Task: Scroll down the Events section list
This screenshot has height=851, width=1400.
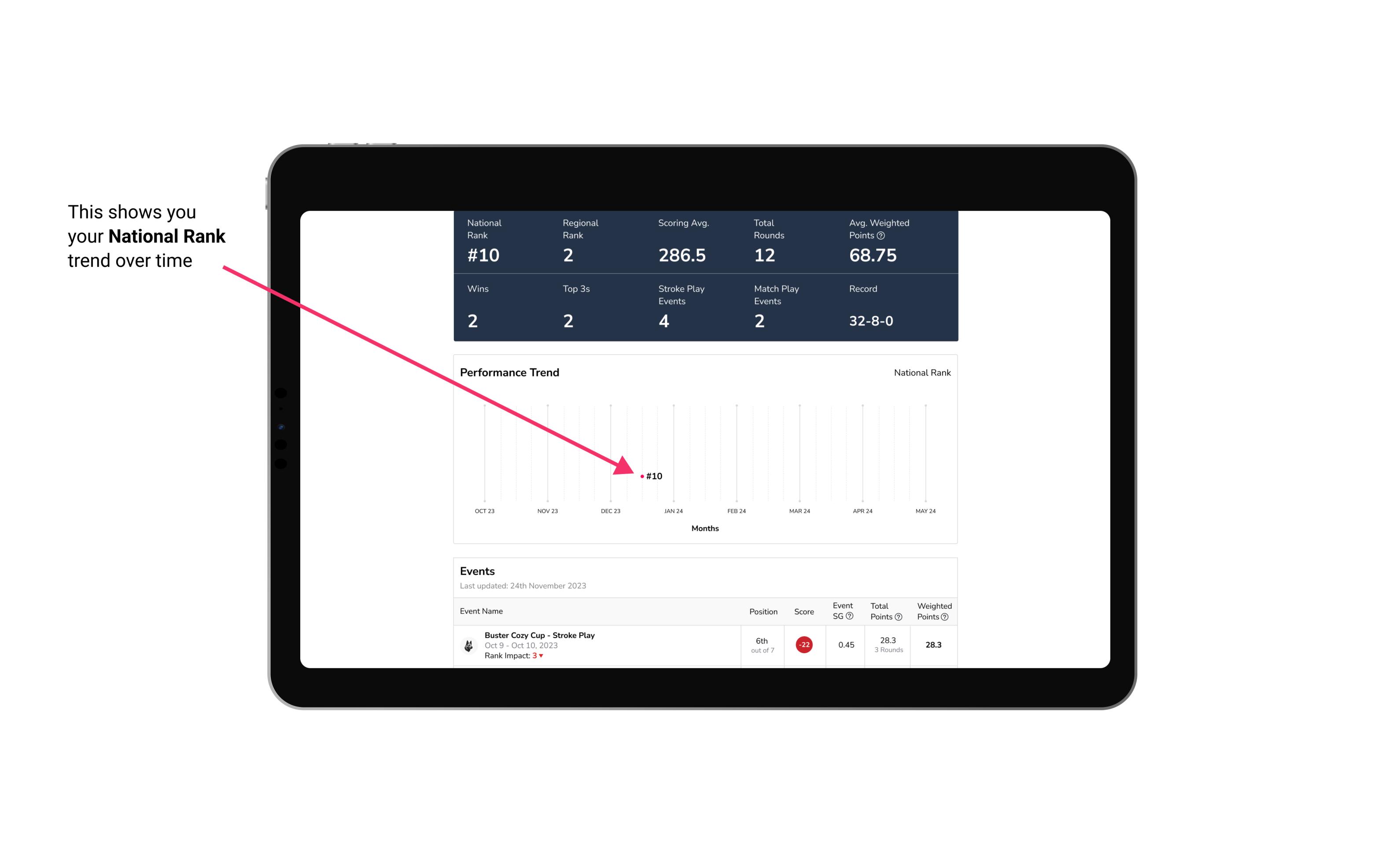Action: (x=704, y=644)
